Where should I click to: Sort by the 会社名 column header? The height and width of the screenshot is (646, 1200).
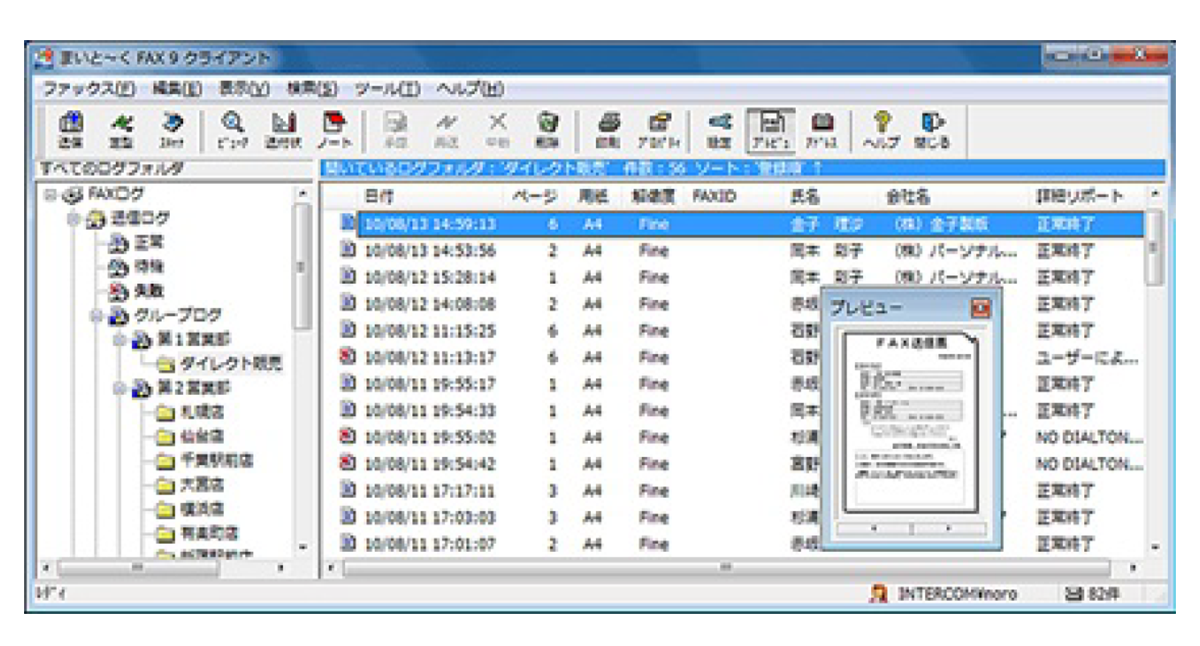(907, 197)
